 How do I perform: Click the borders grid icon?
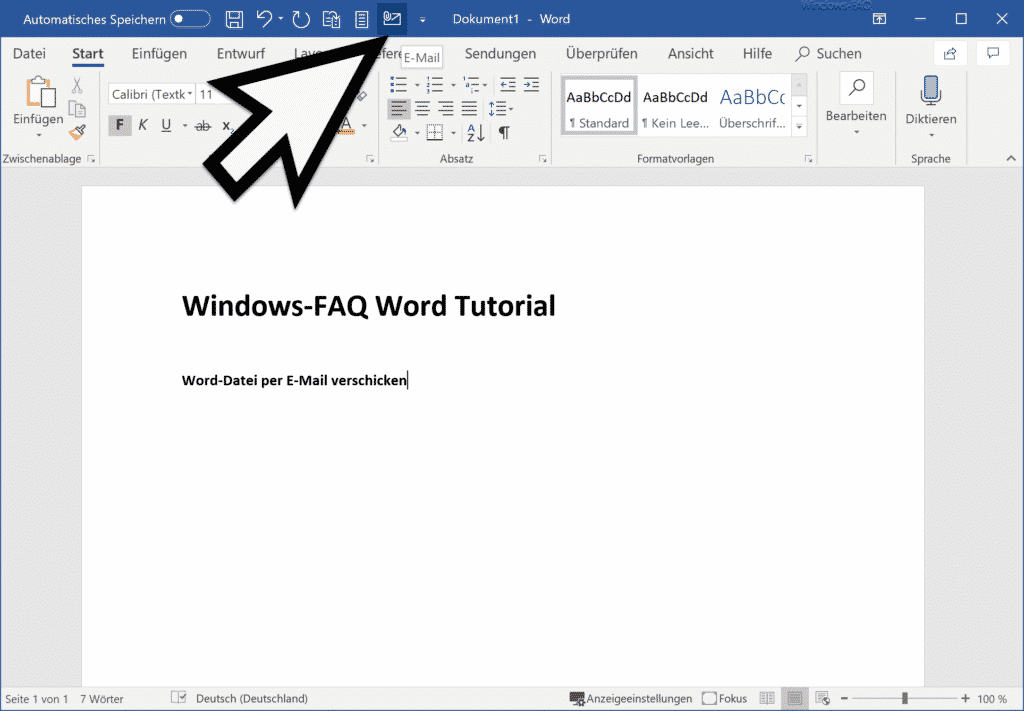[434, 133]
